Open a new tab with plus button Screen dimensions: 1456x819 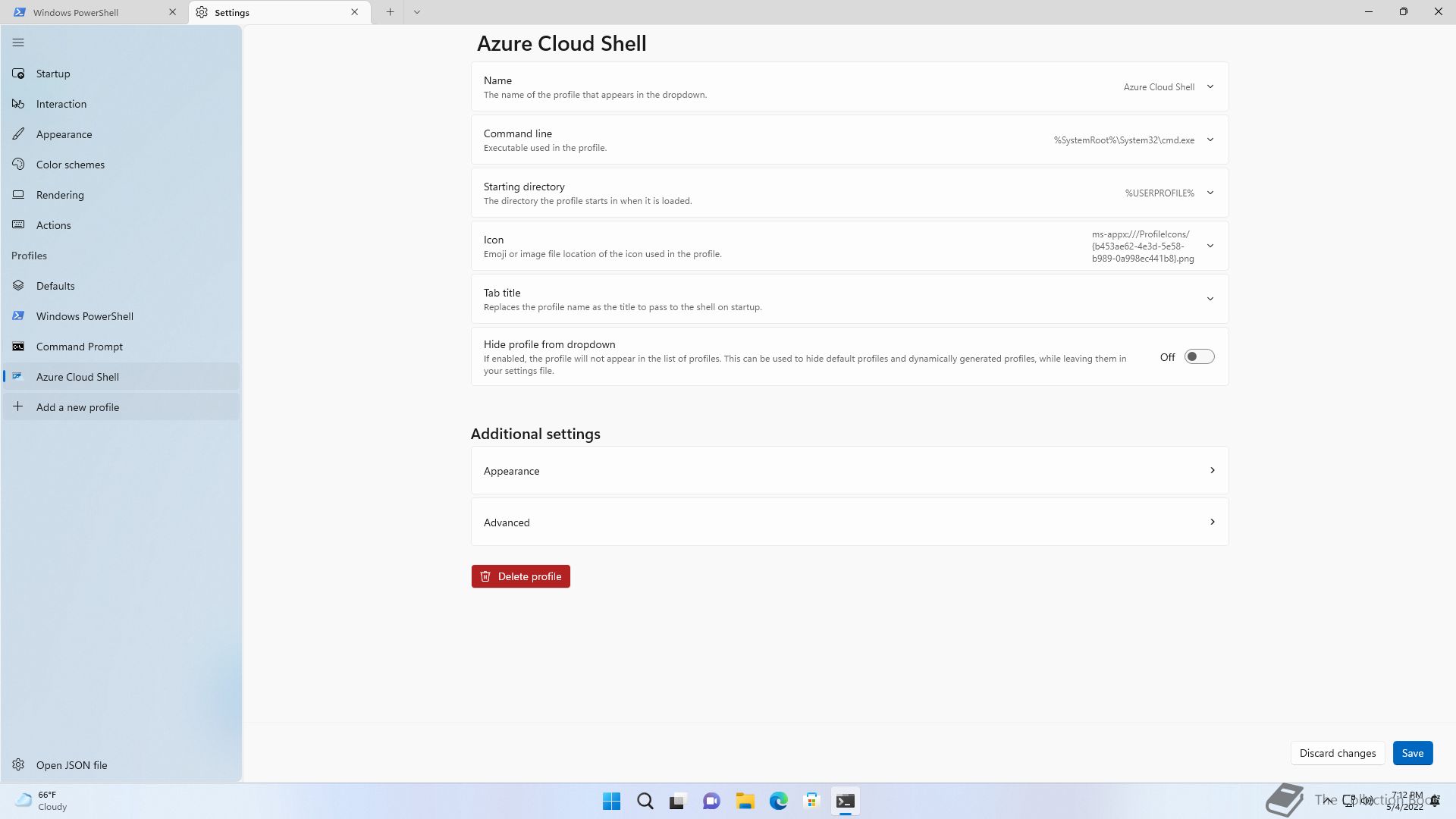390,12
